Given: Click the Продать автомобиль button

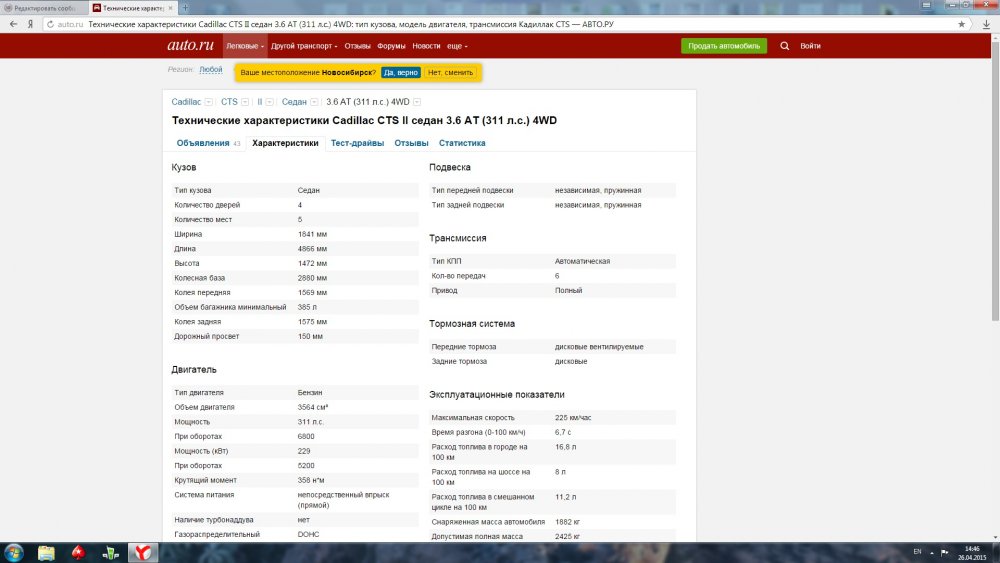Looking at the screenshot, I should [724, 46].
